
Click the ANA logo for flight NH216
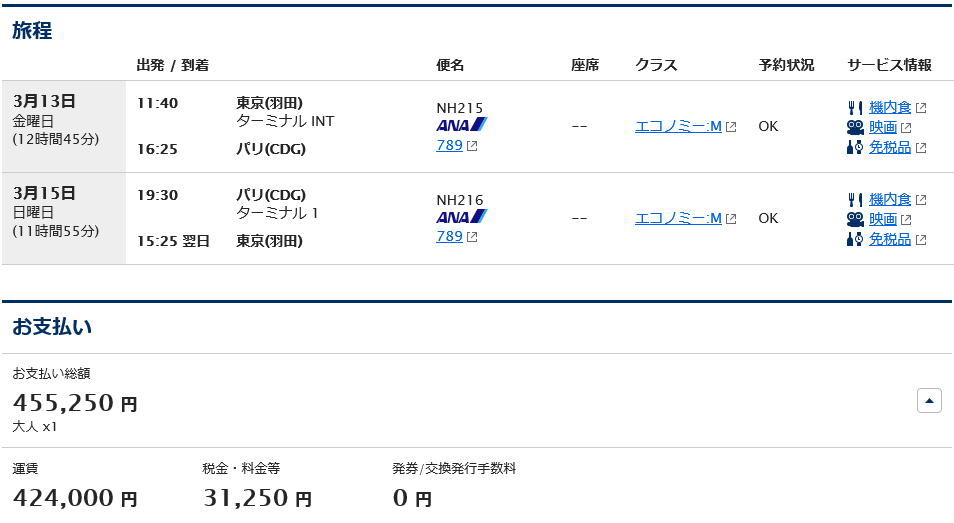[x=462, y=216]
